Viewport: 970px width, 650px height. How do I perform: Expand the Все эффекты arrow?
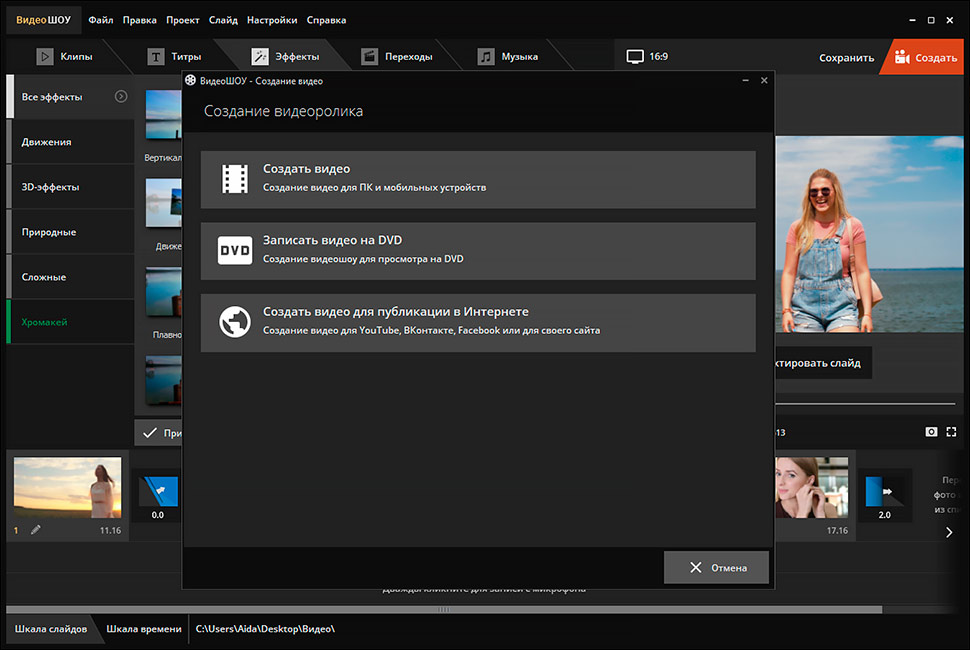[121, 96]
